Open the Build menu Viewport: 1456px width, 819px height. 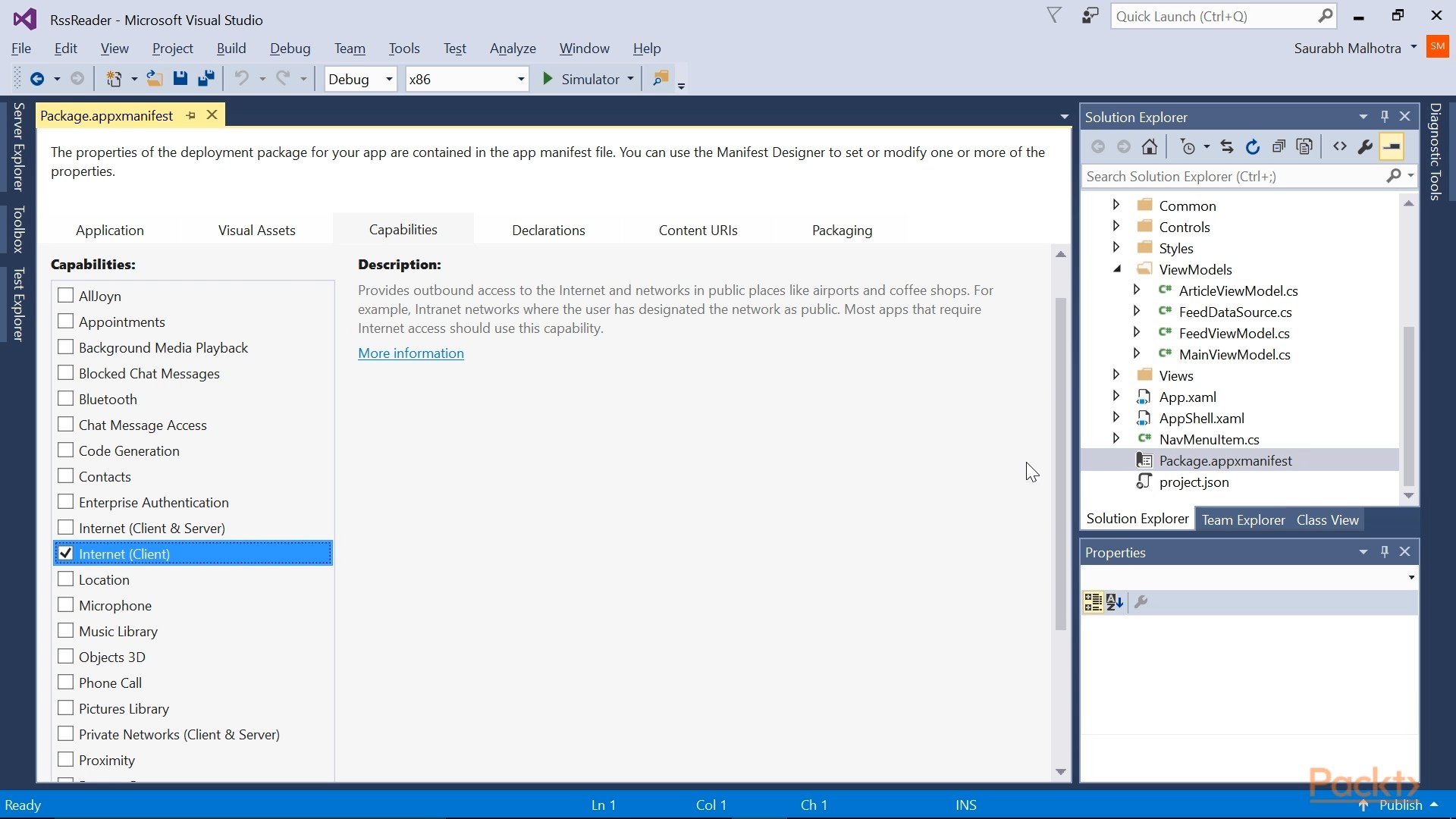coord(231,48)
